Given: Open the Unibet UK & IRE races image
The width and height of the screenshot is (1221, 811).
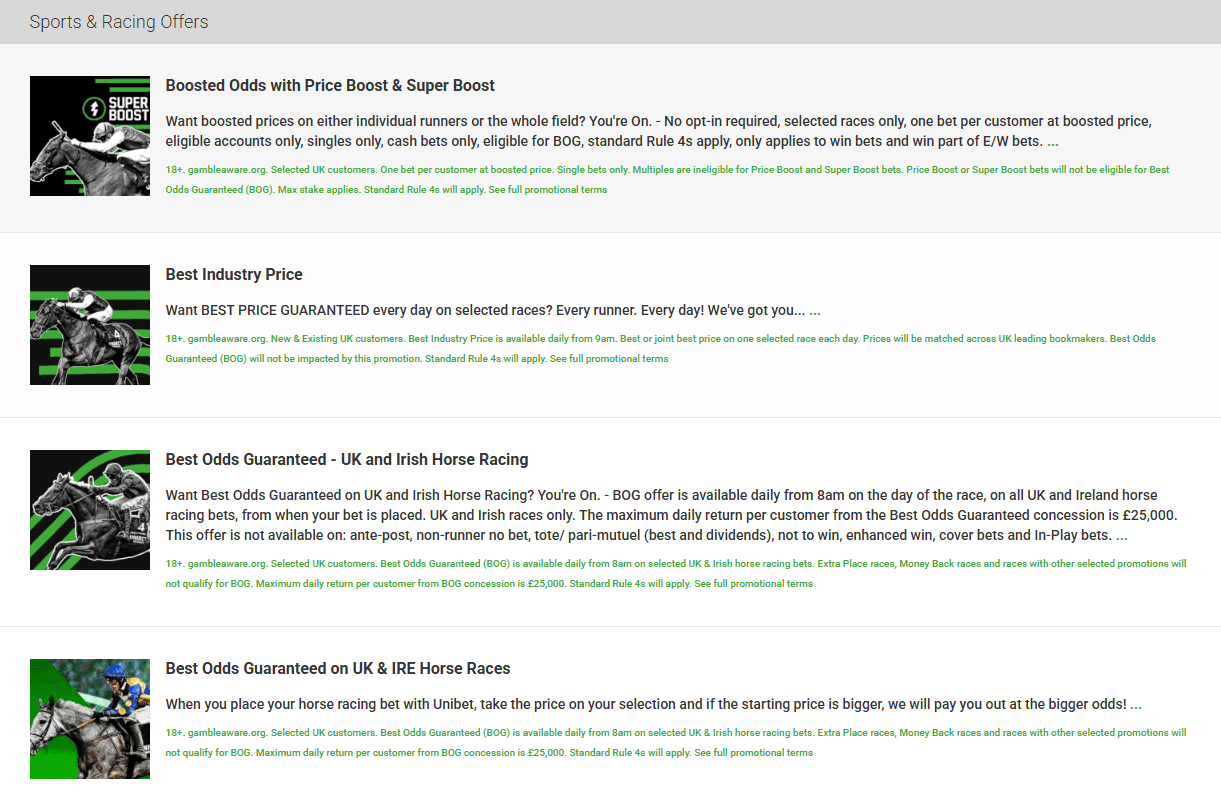Looking at the screenshot, I should click(89, 719).
